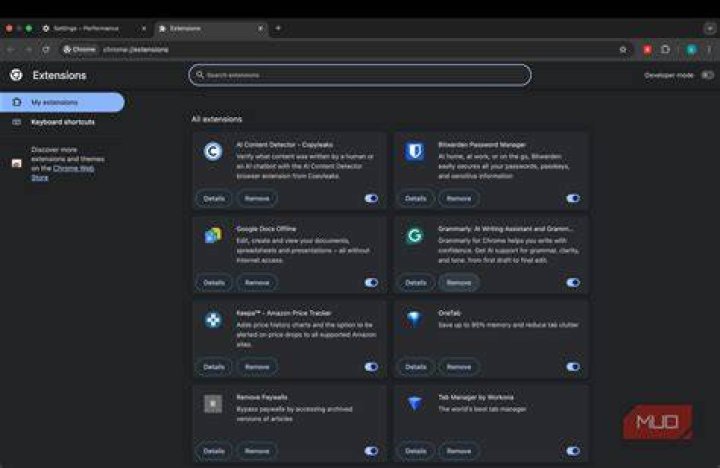Viewport: 720px width, 468px height.
Task: Switch to Settings - Performance tab
Action: [x=94, y=28]
